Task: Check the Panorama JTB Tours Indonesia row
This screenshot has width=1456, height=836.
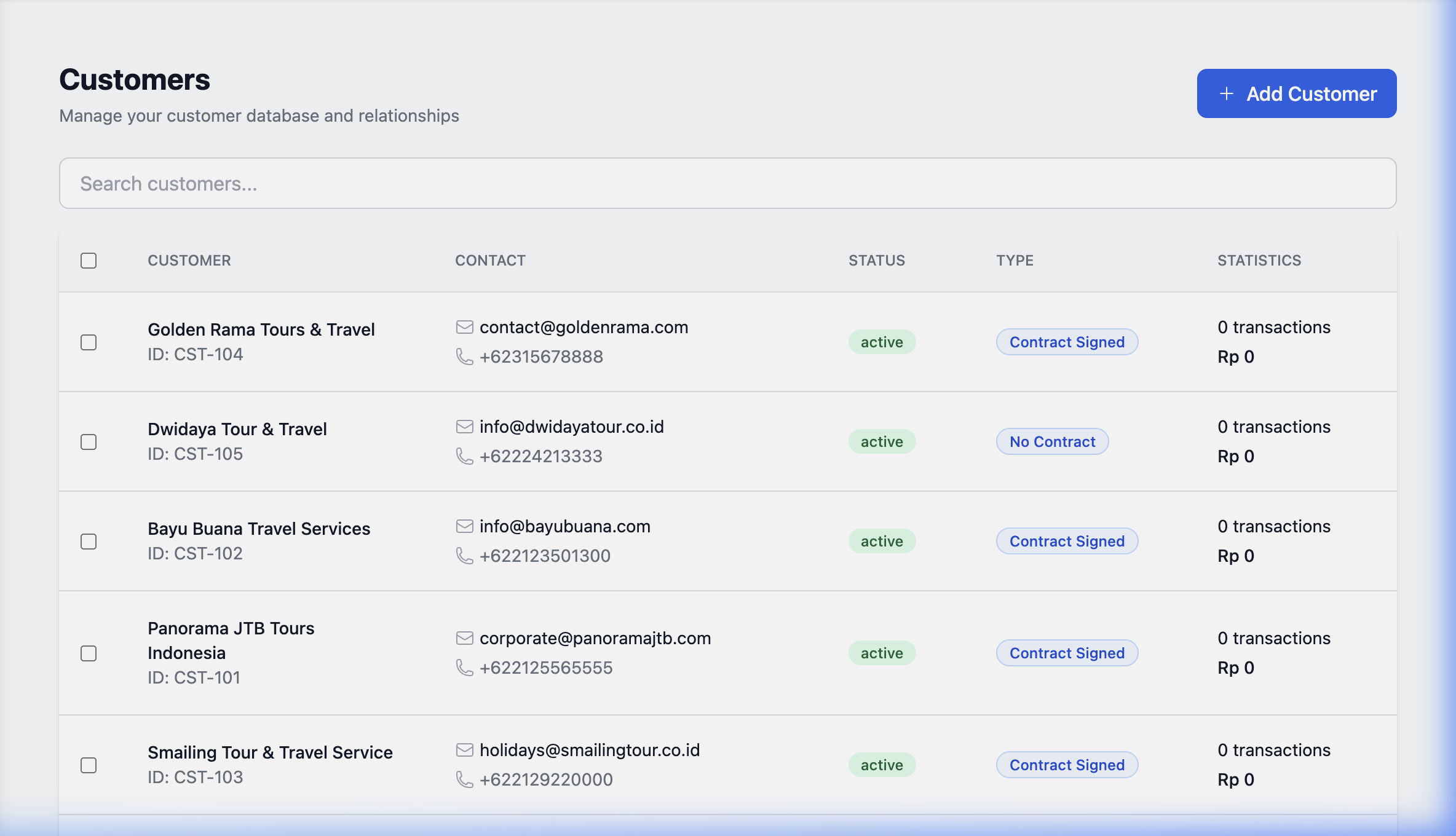Action: [x=89, y=653]
